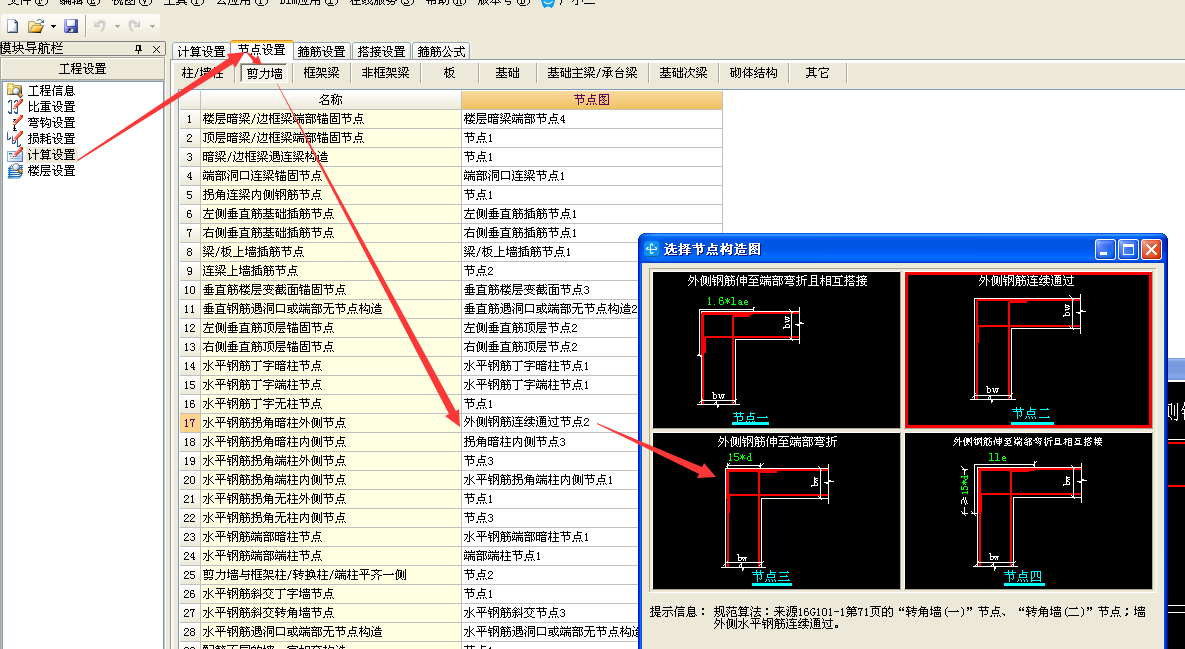Click the 左侧垂直筋插筋节点1 cell
1185x649 pixels.
click(592, 214)
